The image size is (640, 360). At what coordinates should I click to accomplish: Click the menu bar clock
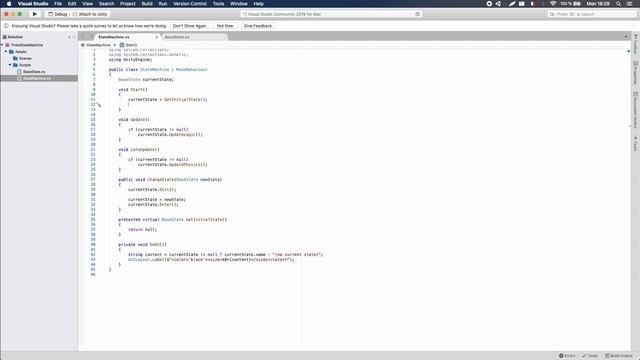coord(598,4)
